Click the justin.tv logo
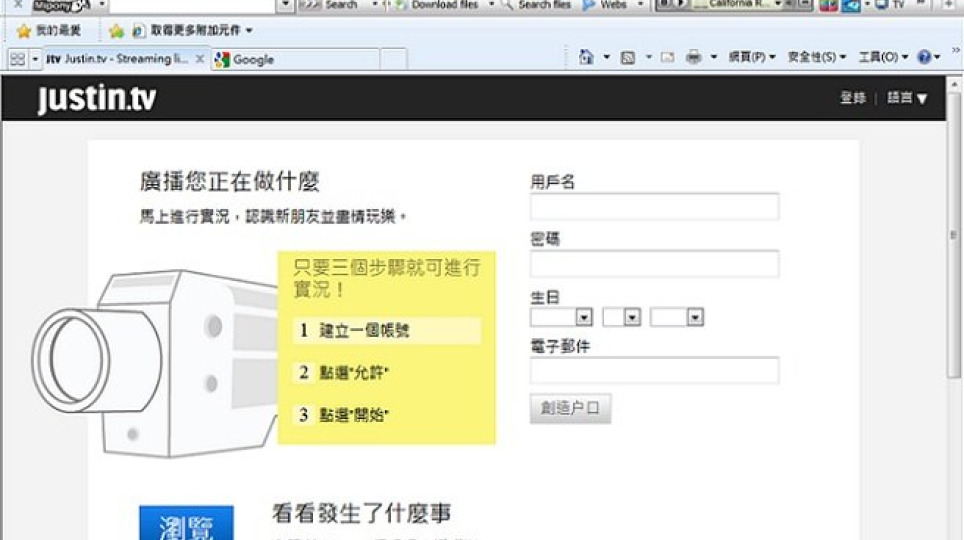Screen dimensions: 964x540 pyautogui.click(x=96, y=99)
